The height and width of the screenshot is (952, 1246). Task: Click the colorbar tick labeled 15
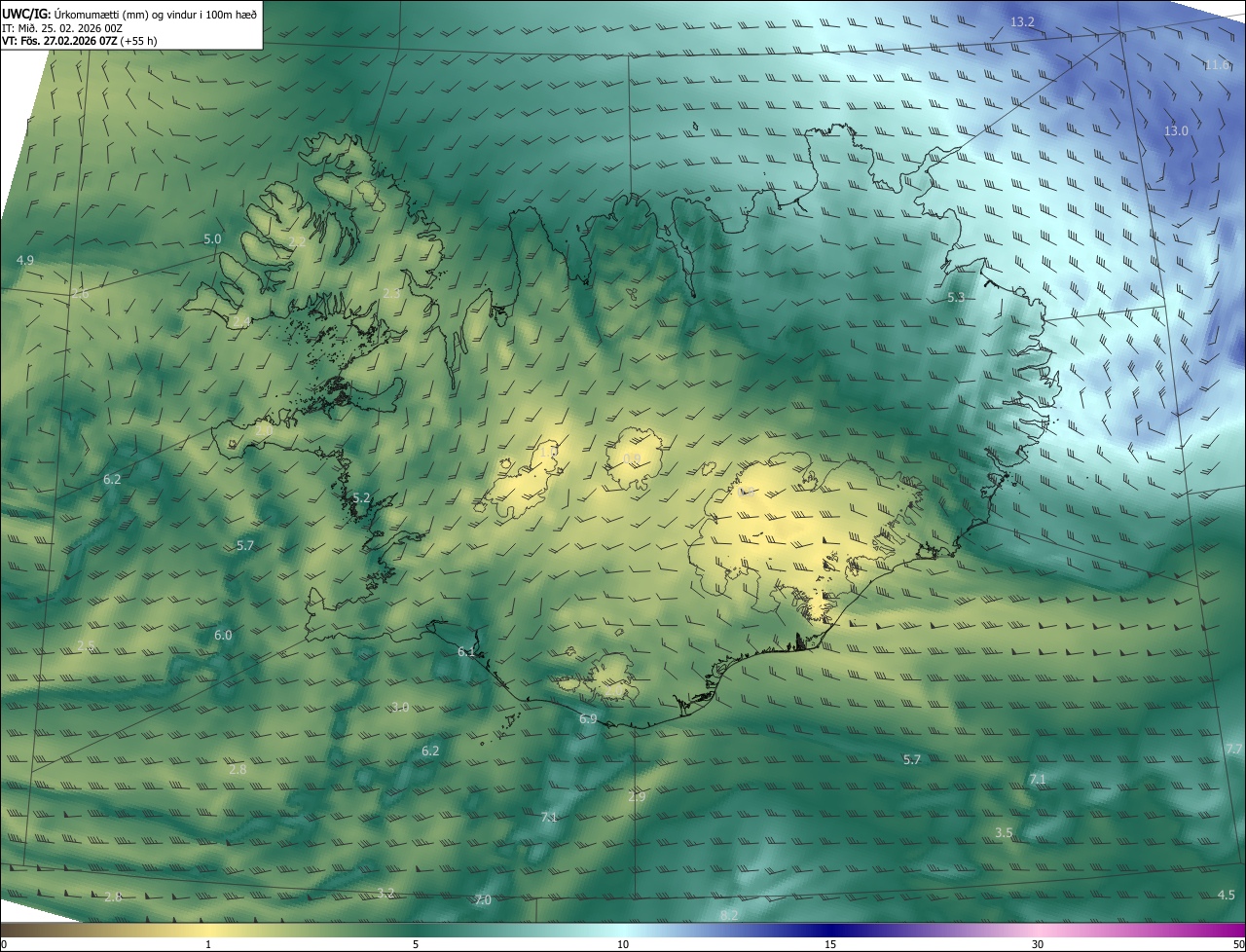(830, 944)
